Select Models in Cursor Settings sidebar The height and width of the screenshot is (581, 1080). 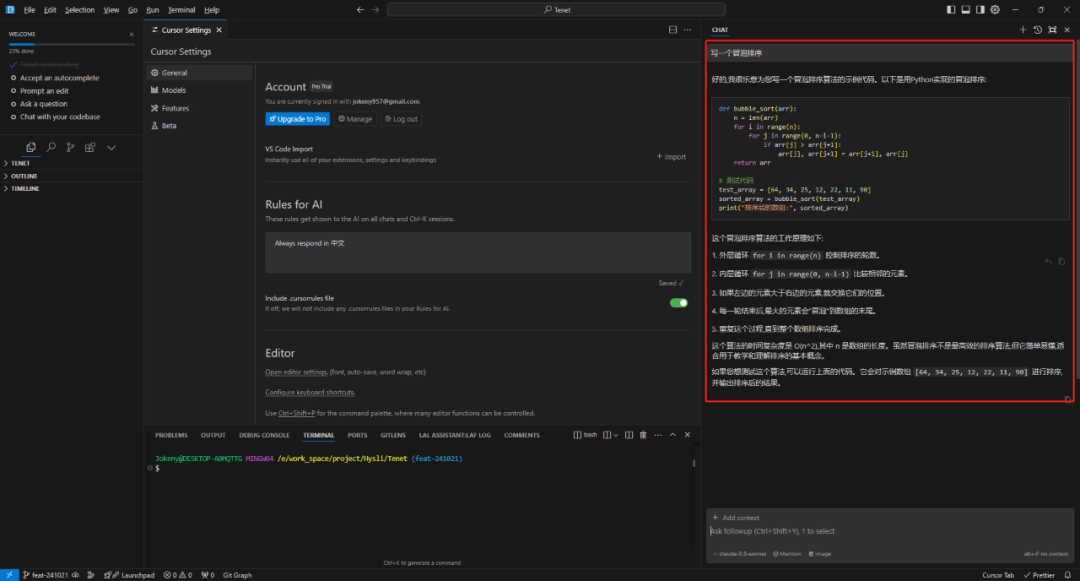pos(173,90)
